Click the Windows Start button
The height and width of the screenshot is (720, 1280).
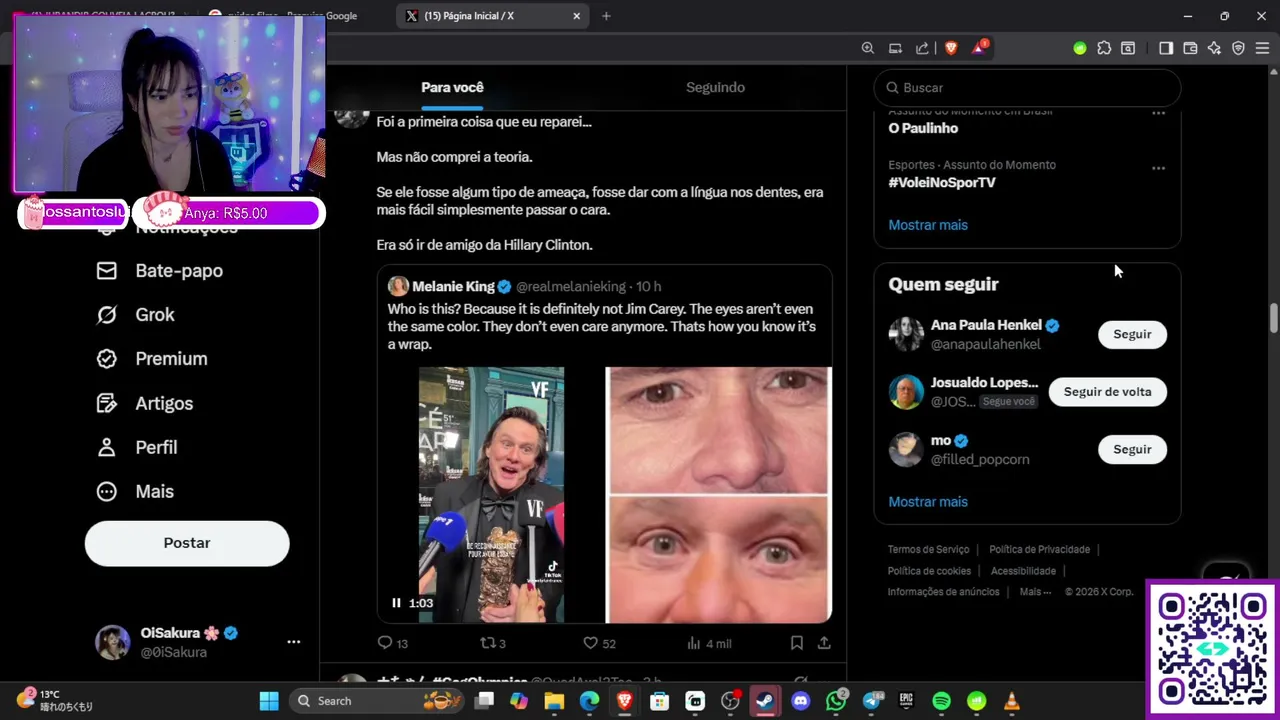click(269, 701)
